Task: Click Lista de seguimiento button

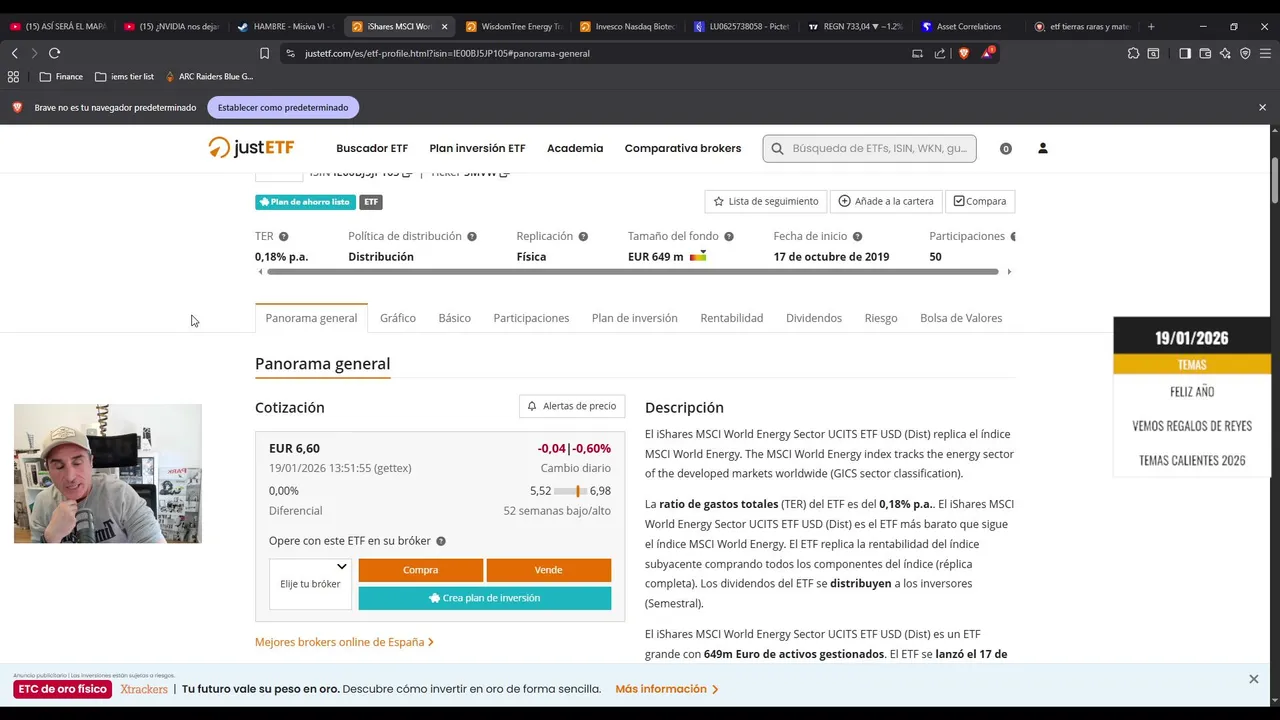Action: point(767,201)
